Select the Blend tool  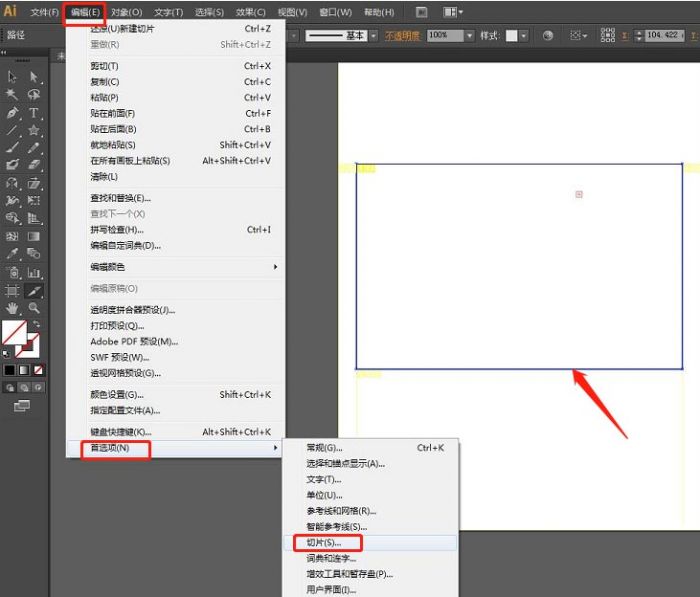pos(34,254)
